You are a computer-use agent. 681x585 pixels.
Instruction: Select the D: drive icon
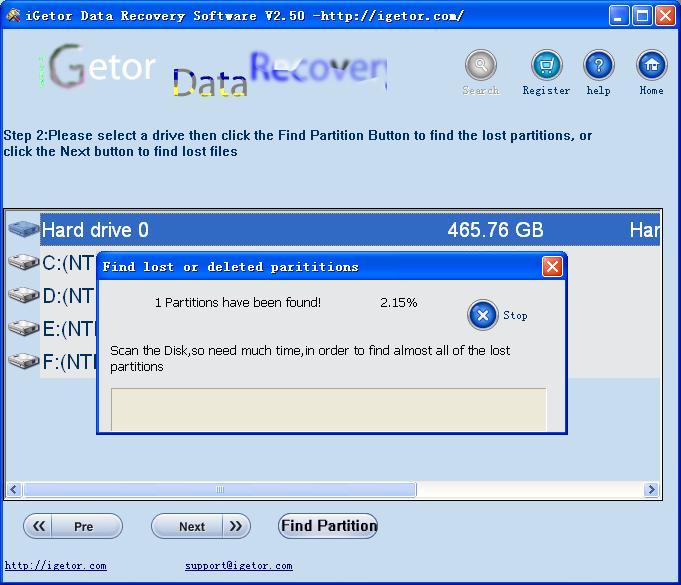[23, 295]
